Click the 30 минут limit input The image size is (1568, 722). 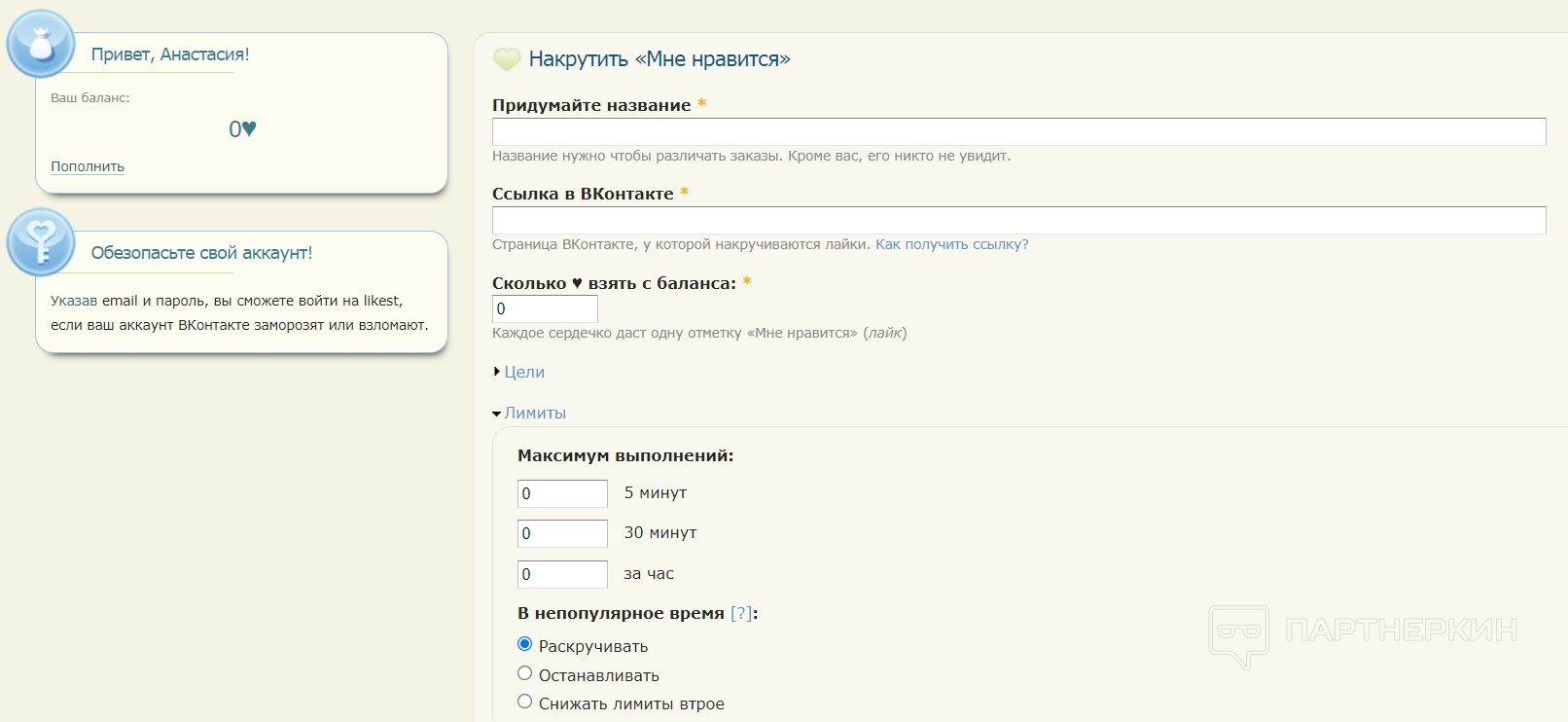pos(562,533)
